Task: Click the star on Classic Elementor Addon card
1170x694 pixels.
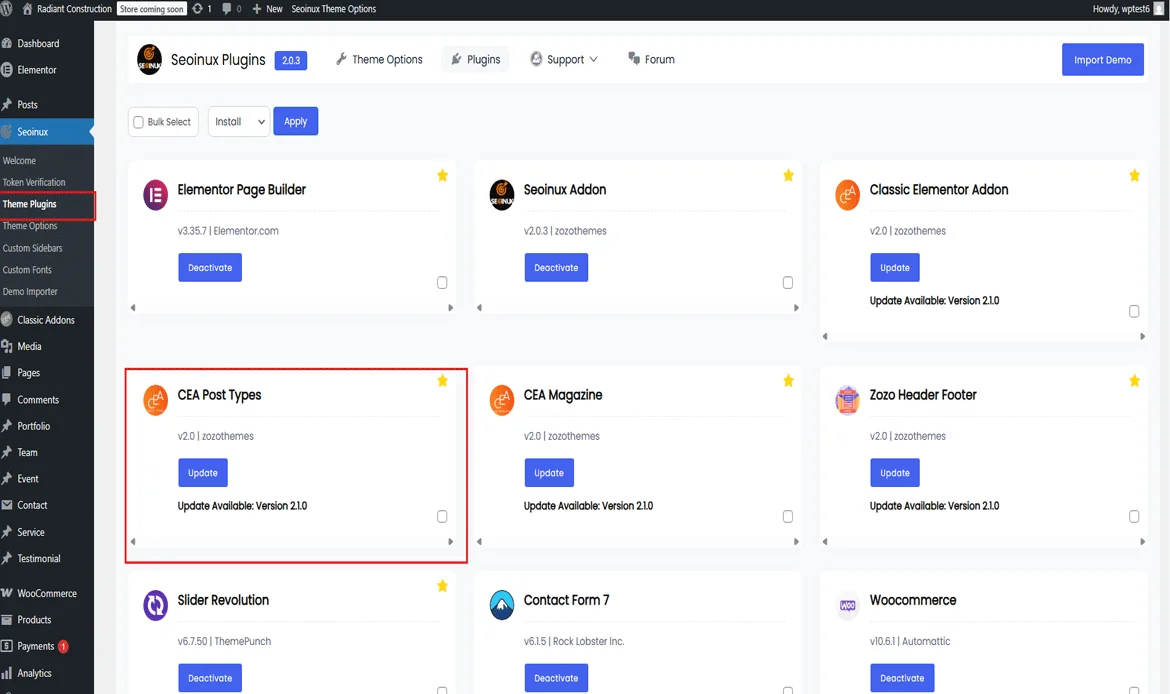Action: click(1134, 175)
